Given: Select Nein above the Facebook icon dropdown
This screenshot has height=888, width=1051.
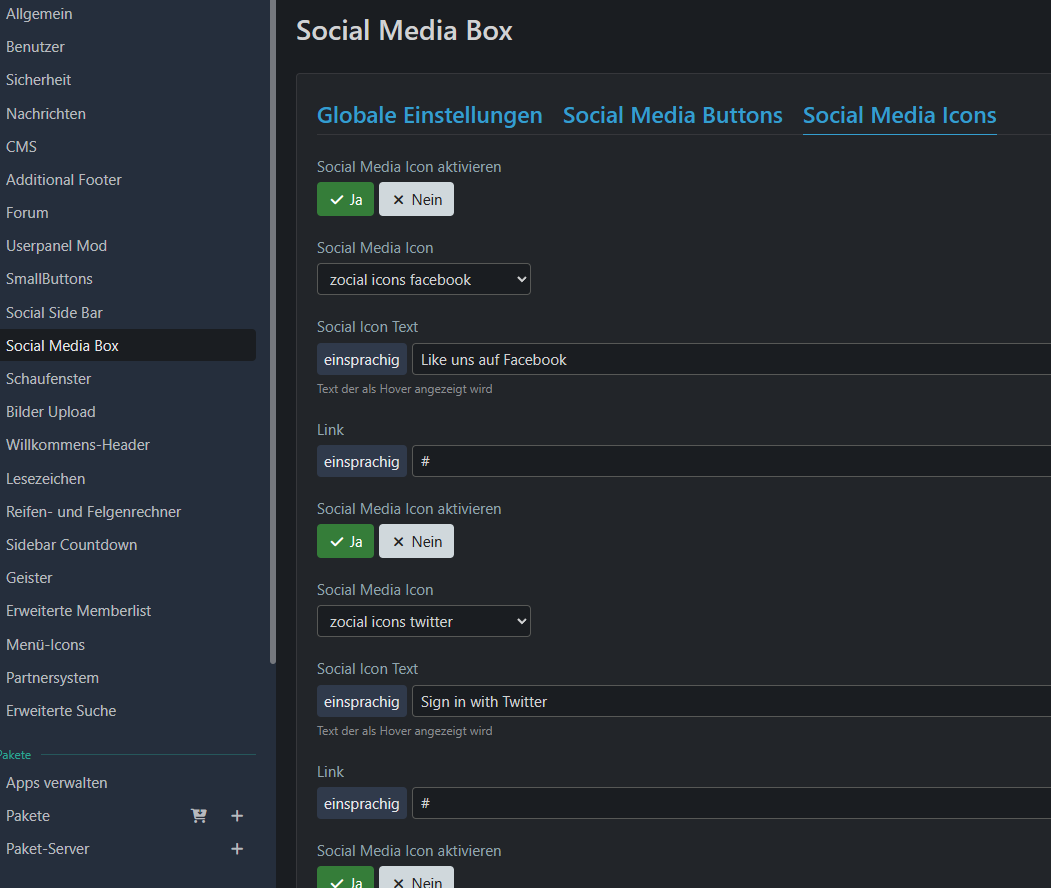Looking at the screenshot, I should [x=416, y=199].
